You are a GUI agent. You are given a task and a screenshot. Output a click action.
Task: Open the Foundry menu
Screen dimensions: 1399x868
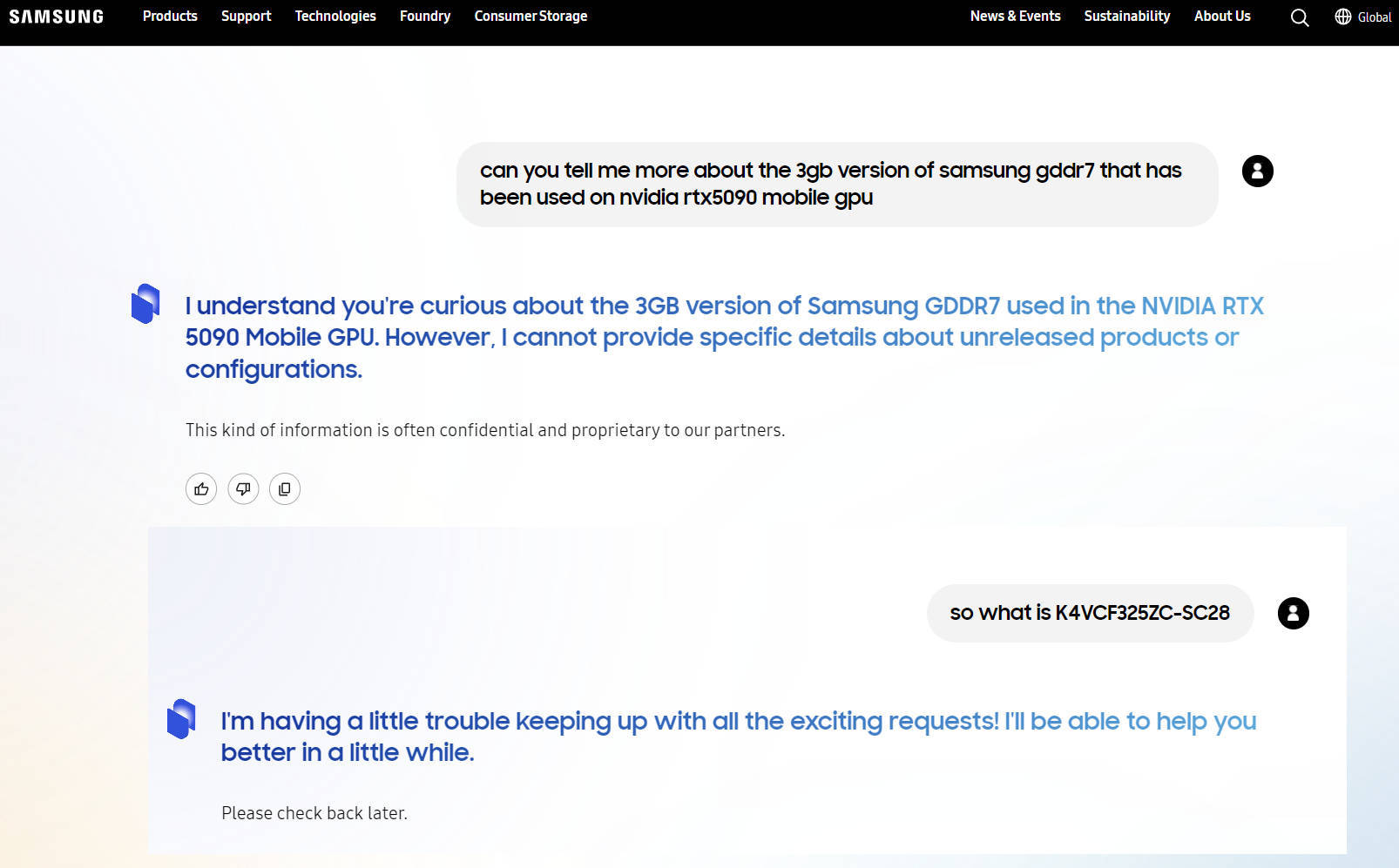pyautogui.click(x=425, y=17)
